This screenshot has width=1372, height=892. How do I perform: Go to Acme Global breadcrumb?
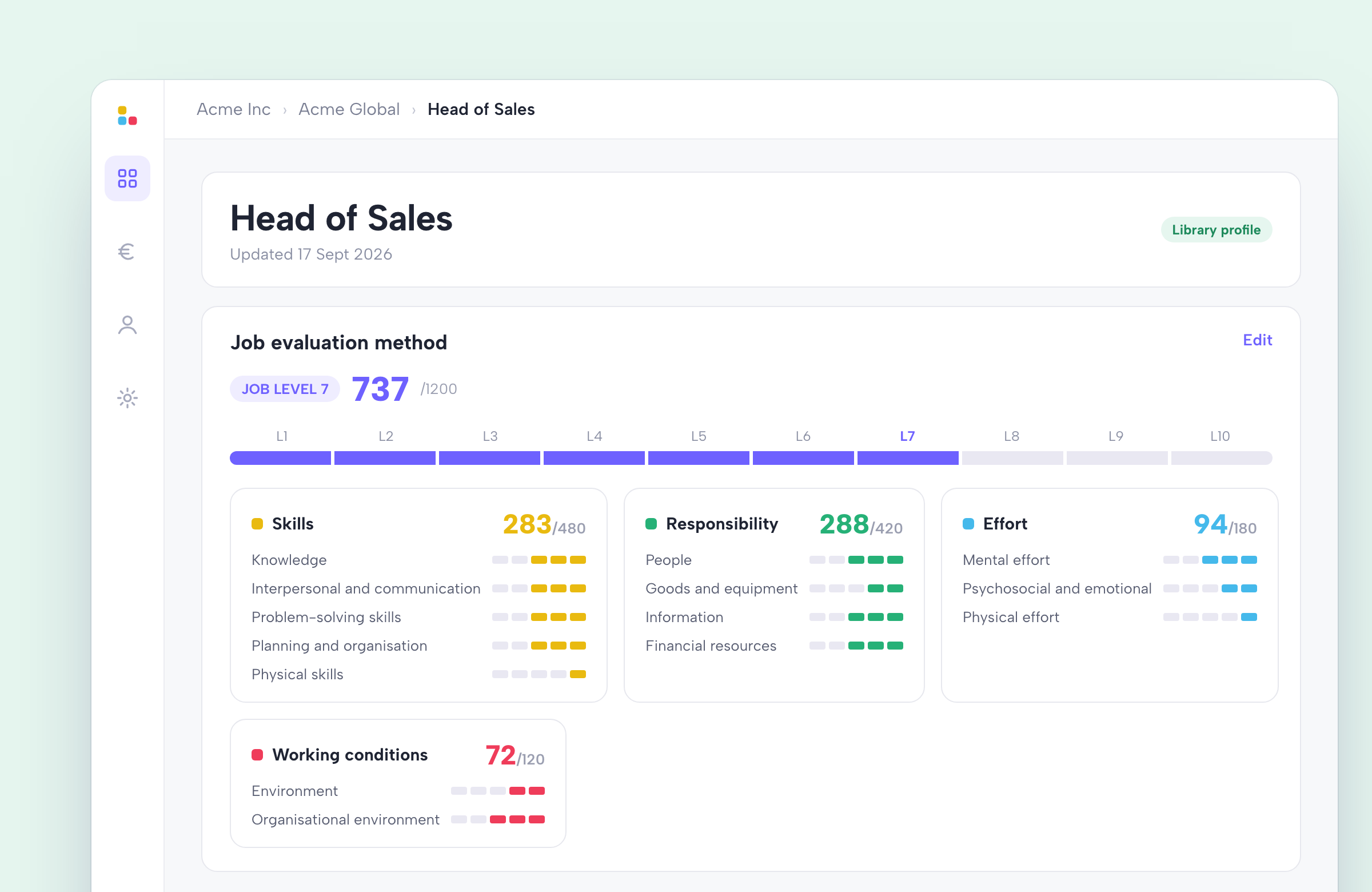pyautogui.click(x=349, y=109)
